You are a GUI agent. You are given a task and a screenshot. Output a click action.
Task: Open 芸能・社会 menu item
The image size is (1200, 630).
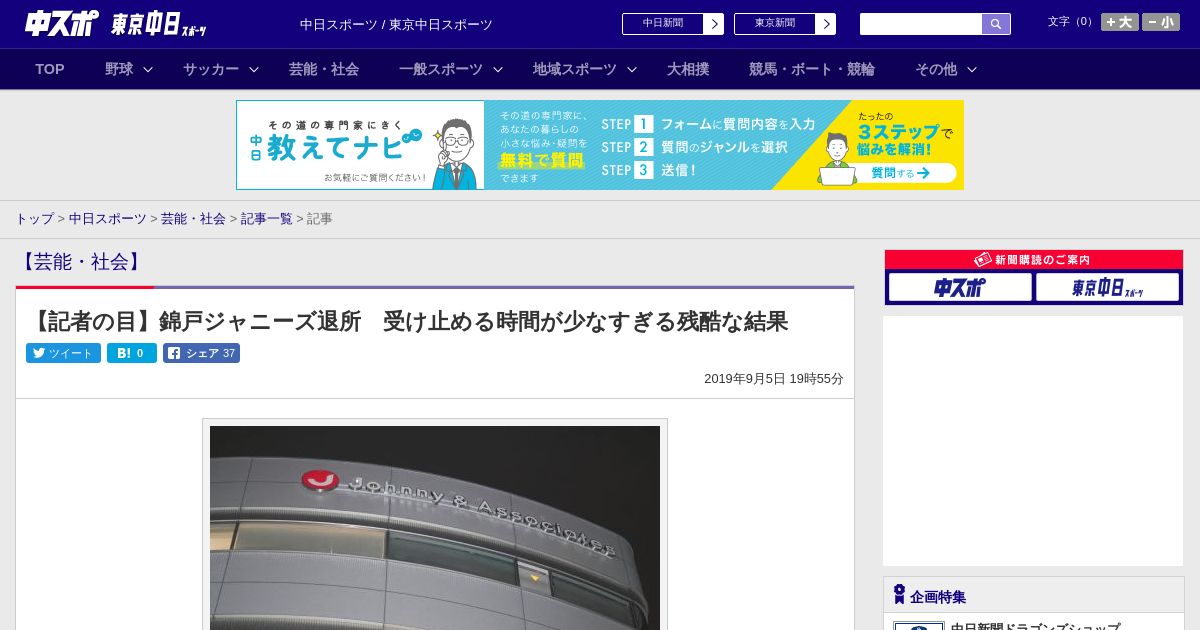tap(324, 69)
